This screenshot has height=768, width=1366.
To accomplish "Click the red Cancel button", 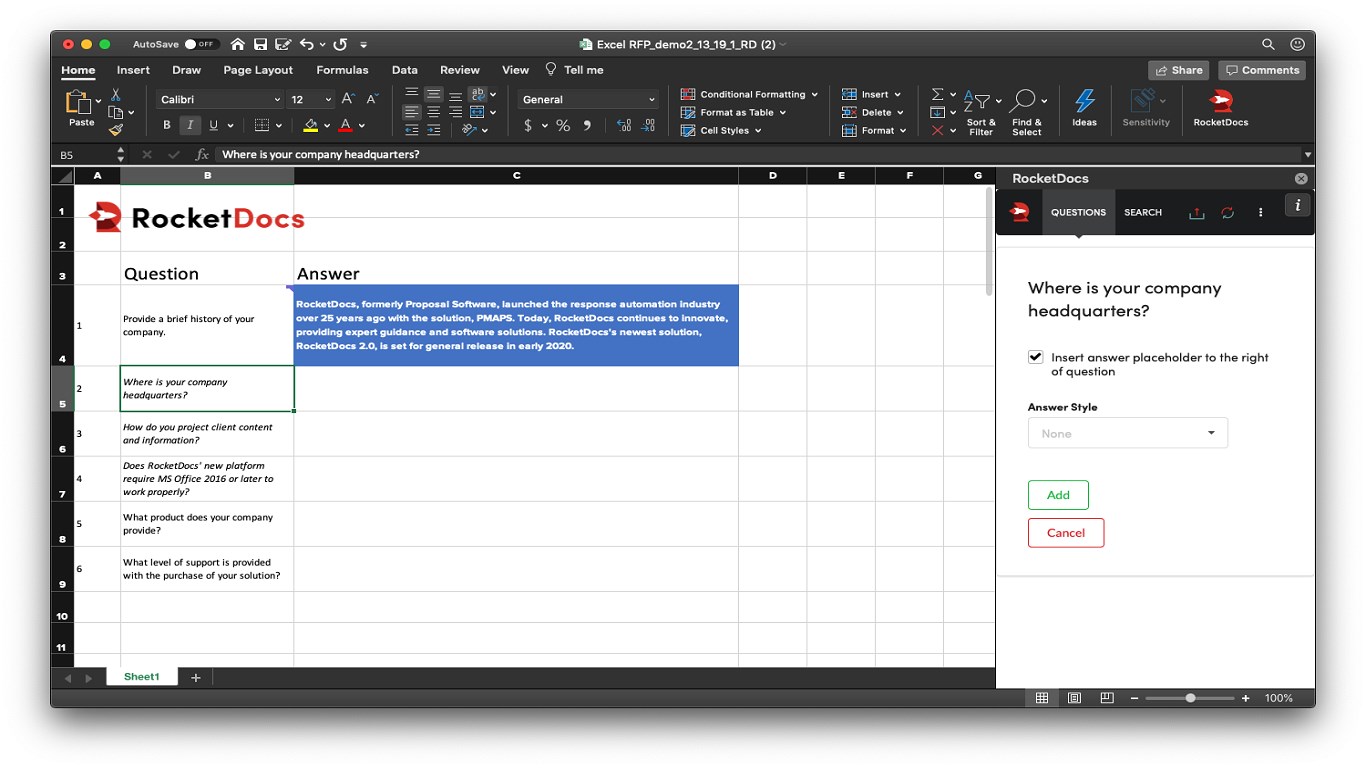I will point(1066,533).
